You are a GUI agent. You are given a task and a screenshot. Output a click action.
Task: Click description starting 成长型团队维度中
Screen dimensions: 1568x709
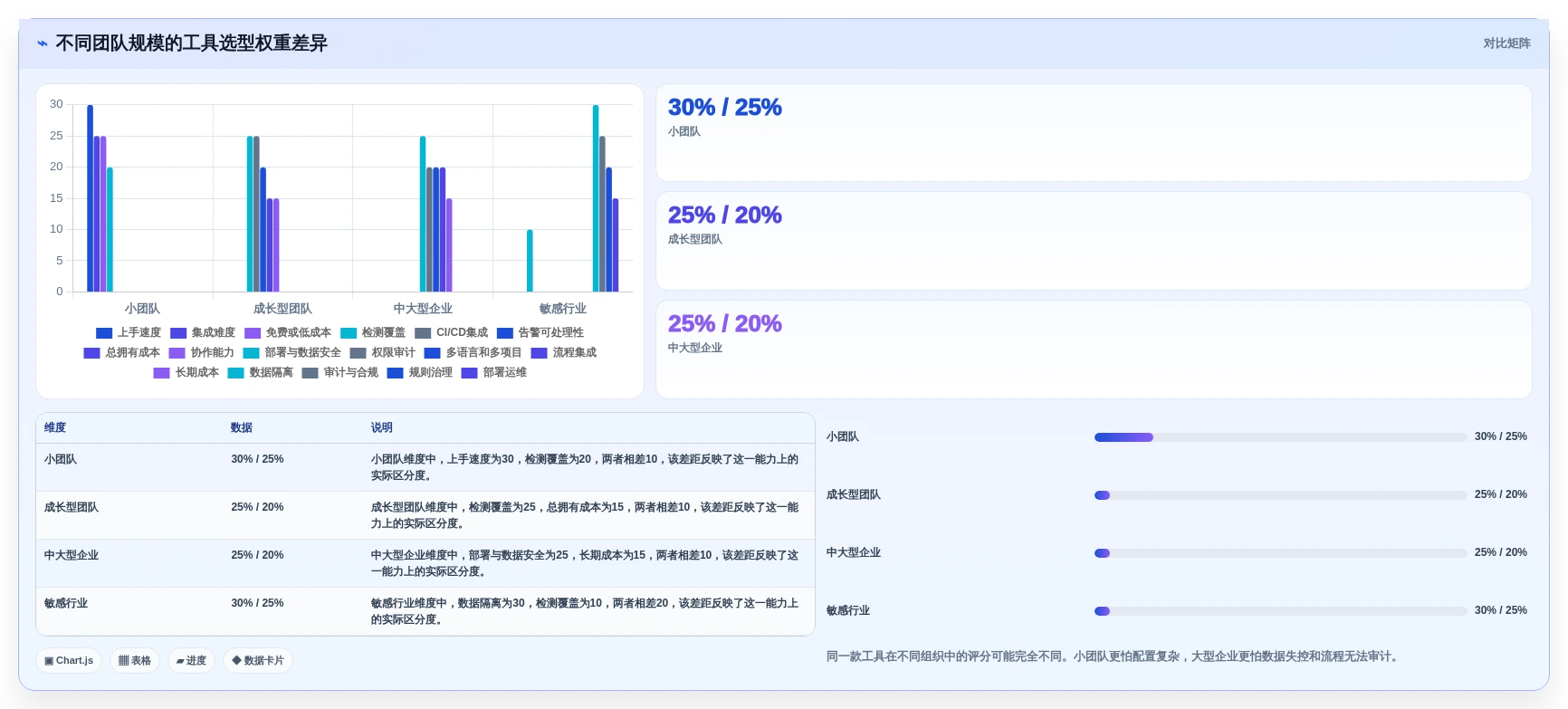(x=585, y=515)
